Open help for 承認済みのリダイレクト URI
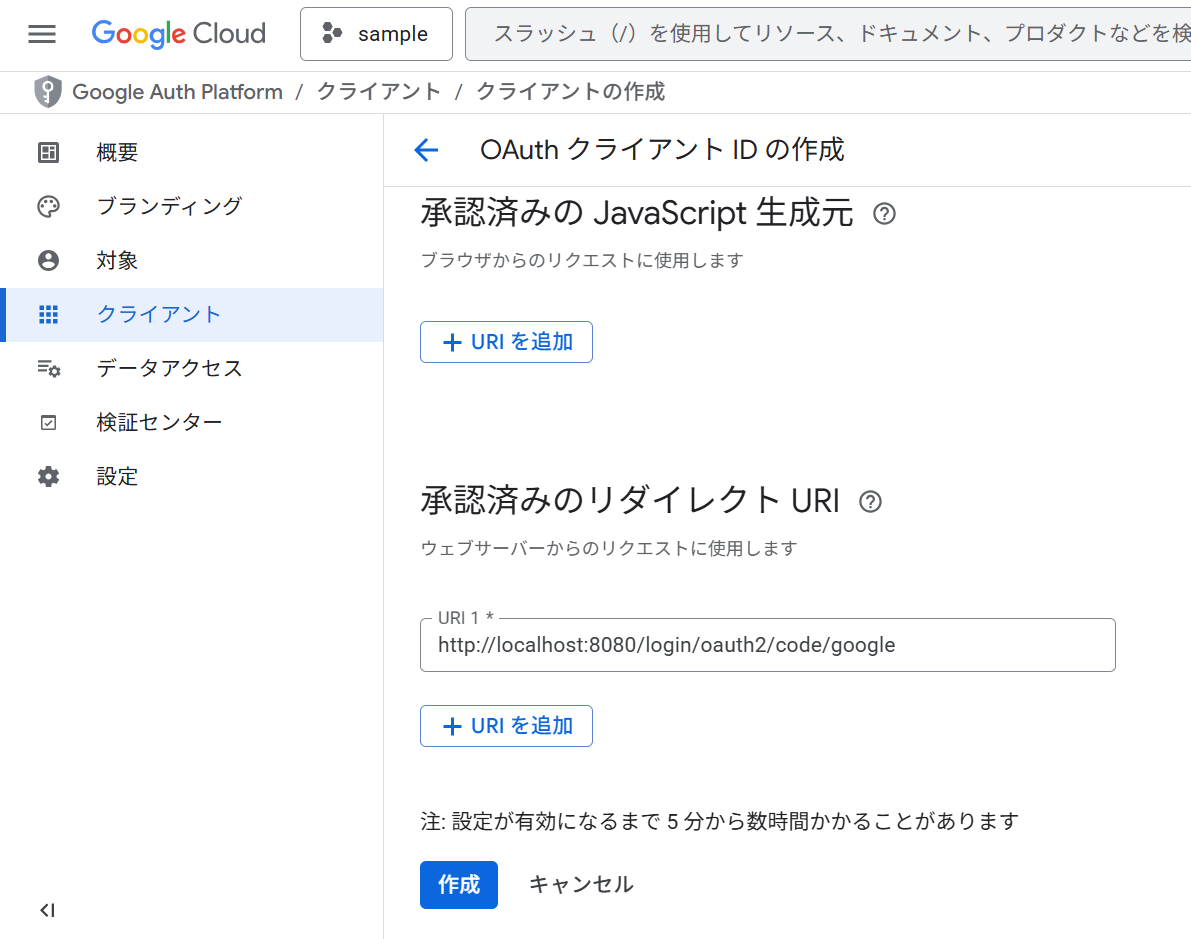 pos(870,502)
